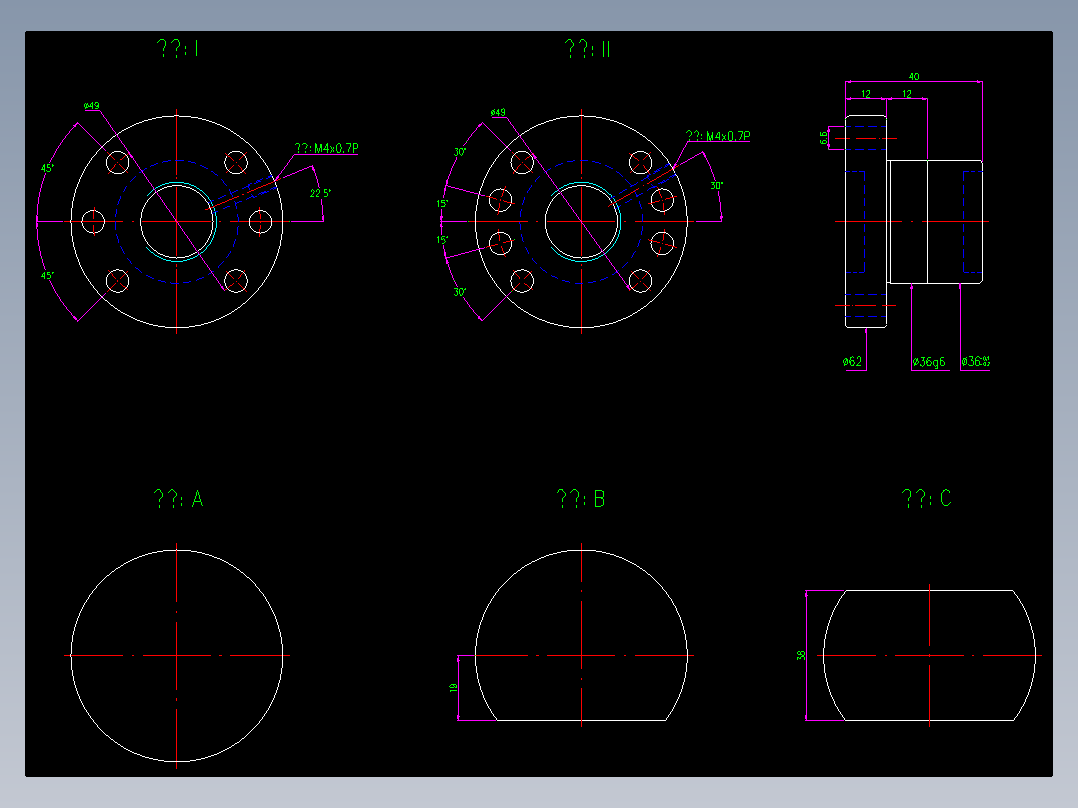Click the right-side 30° angle label in view II
This screenshot has width=1078, height=808.
coord(716,186)
